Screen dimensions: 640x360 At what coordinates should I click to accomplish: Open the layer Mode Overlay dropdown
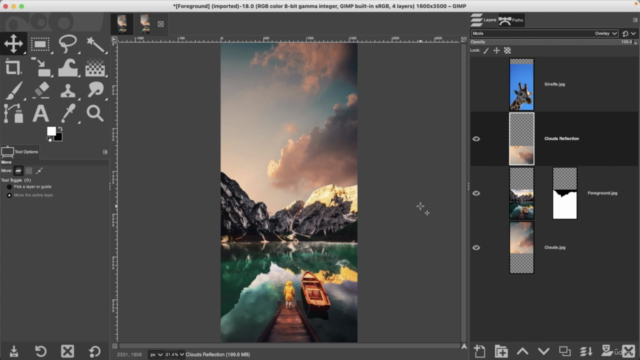coord(544,33)
